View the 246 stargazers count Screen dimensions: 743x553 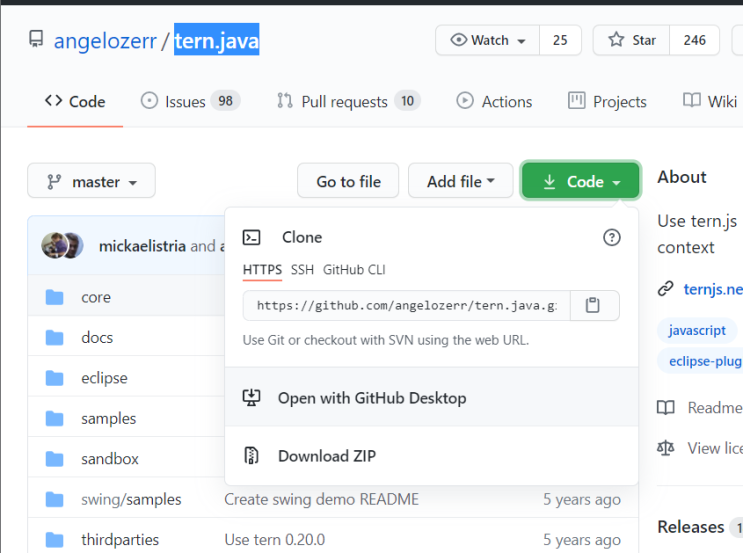point(694,40)
